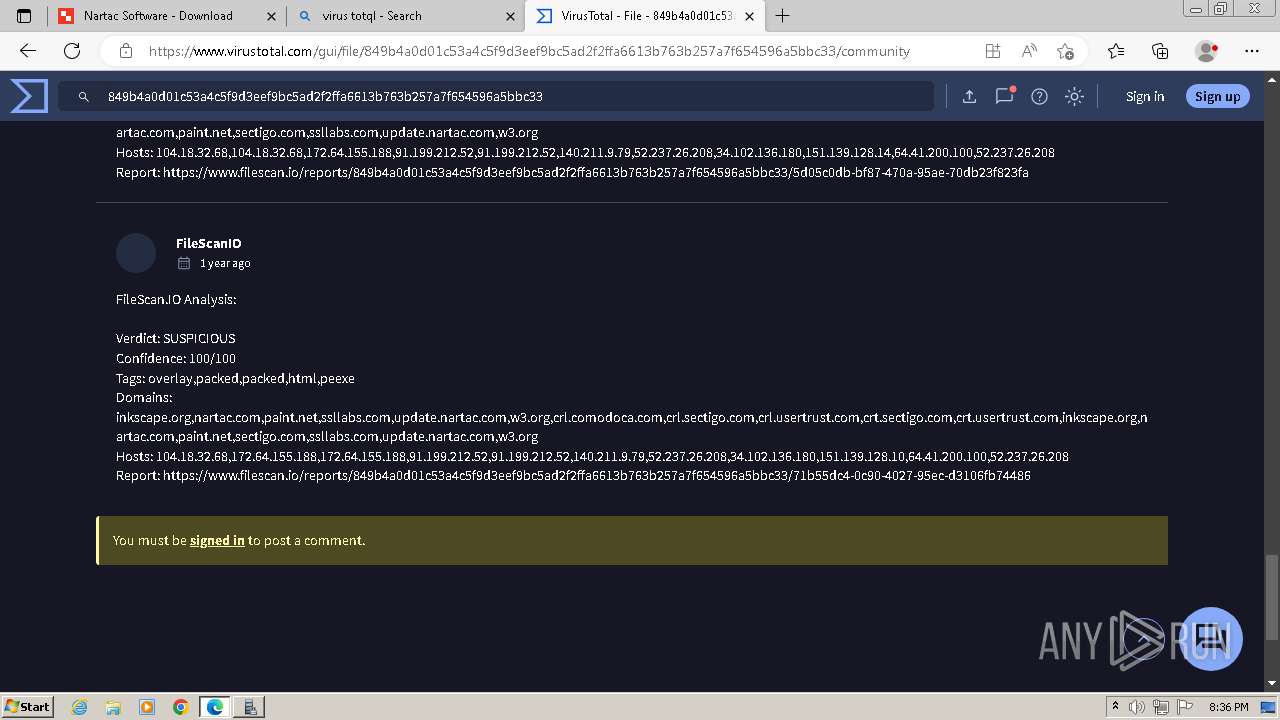Click the 8:36 PM taskbar clock
The width and height of the screenshot is (1280, 720).
point(1228,707)
